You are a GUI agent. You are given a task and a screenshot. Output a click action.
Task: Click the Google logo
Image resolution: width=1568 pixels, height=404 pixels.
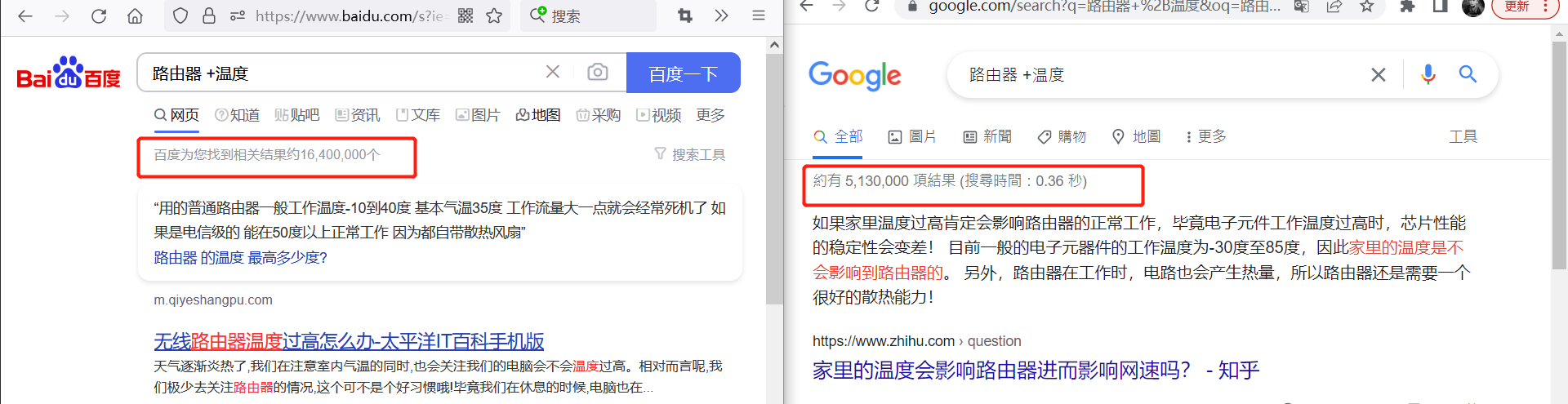click(x=855, y=75)
